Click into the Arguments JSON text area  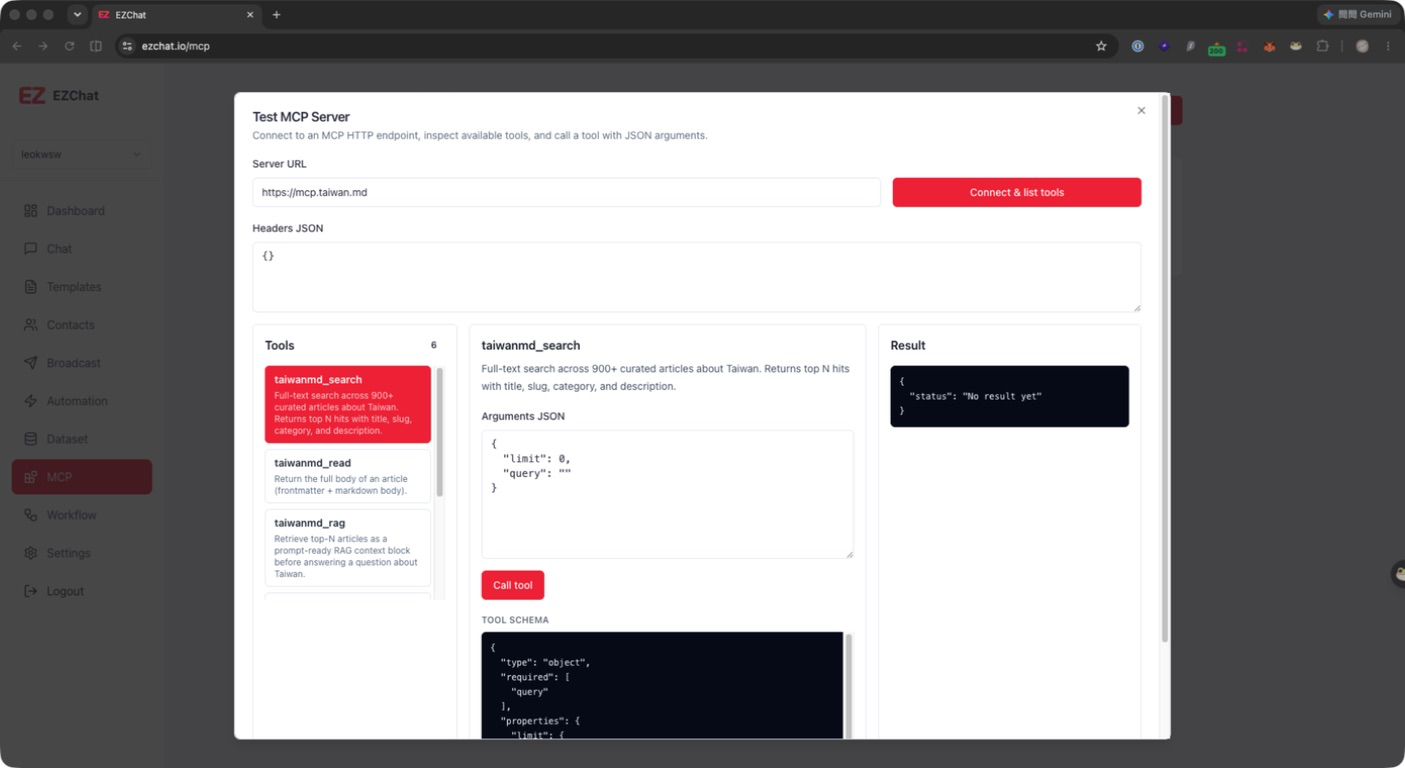[667, 495]
